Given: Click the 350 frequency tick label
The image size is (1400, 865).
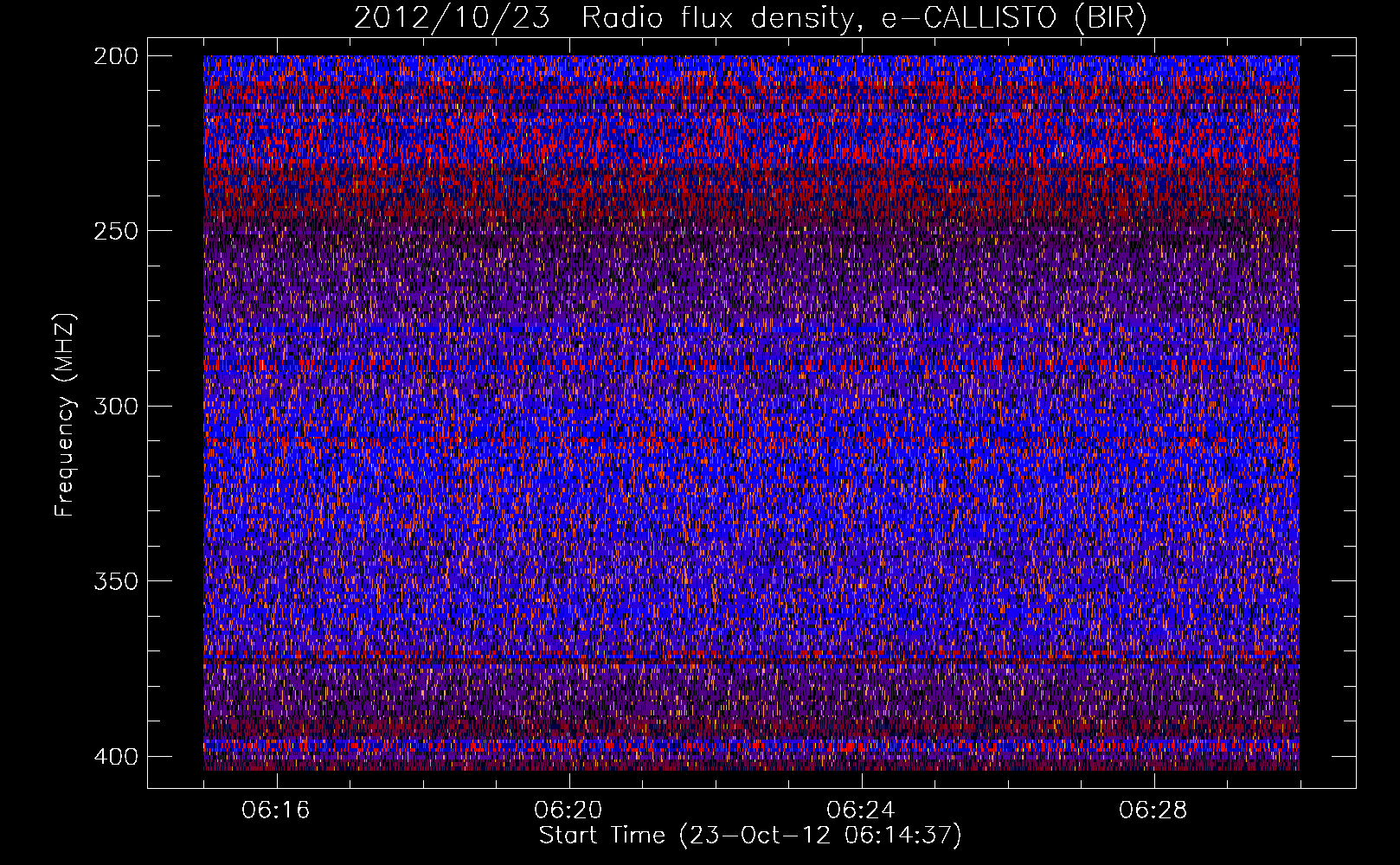Looking at the screenshot, I should pos(115,581).
